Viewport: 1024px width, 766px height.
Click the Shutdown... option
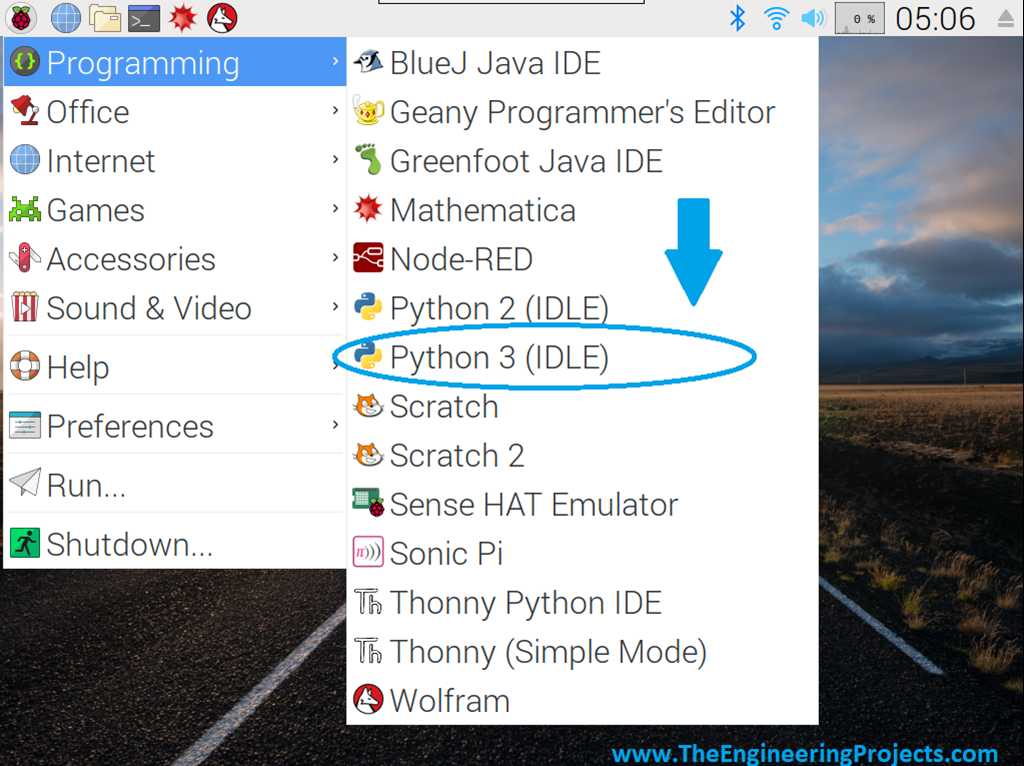(x=129, y=544)
